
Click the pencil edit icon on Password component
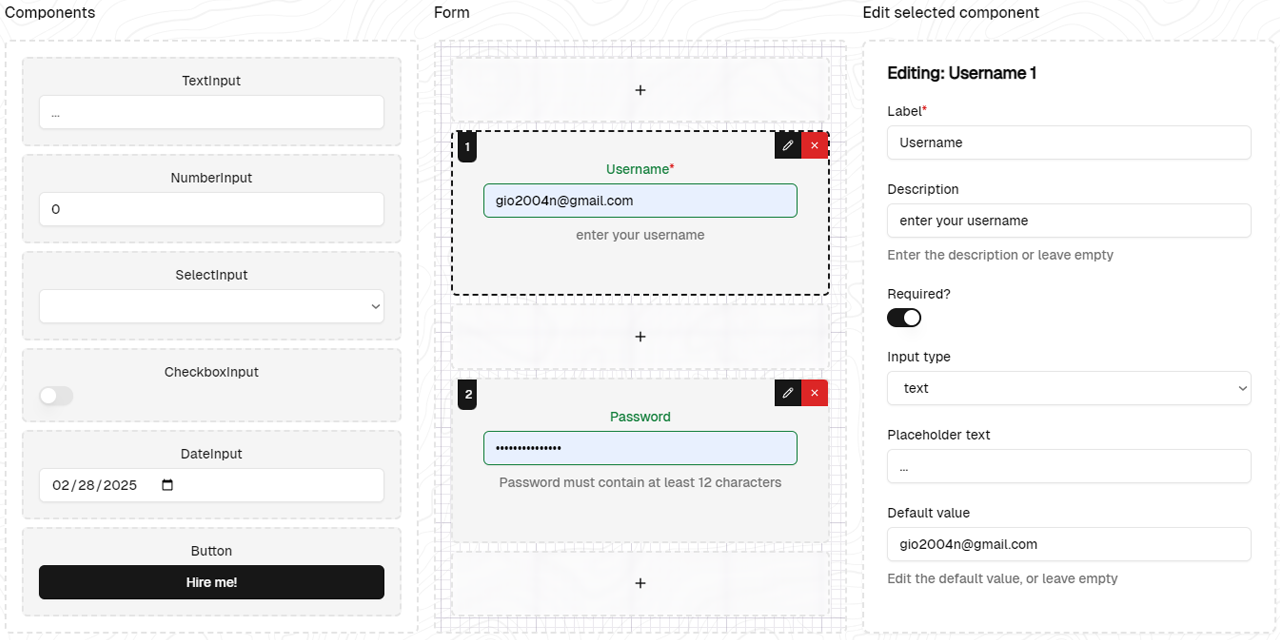(788, 393)
